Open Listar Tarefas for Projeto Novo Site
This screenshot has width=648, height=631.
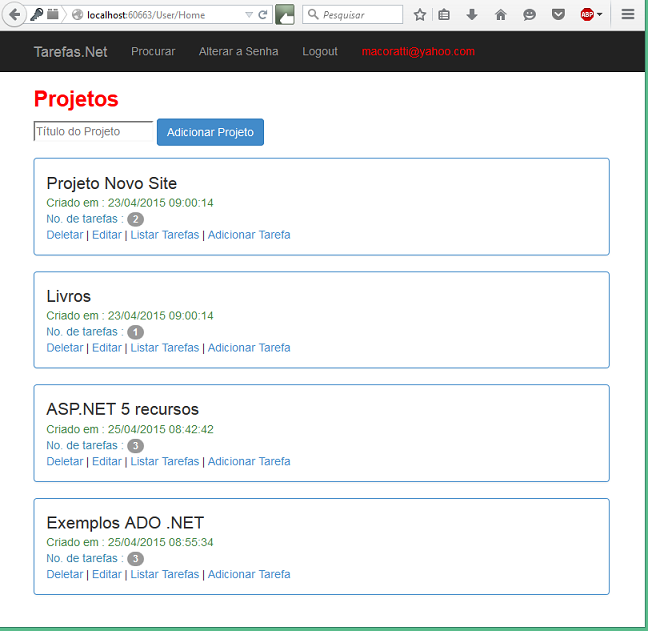[164, 235]
